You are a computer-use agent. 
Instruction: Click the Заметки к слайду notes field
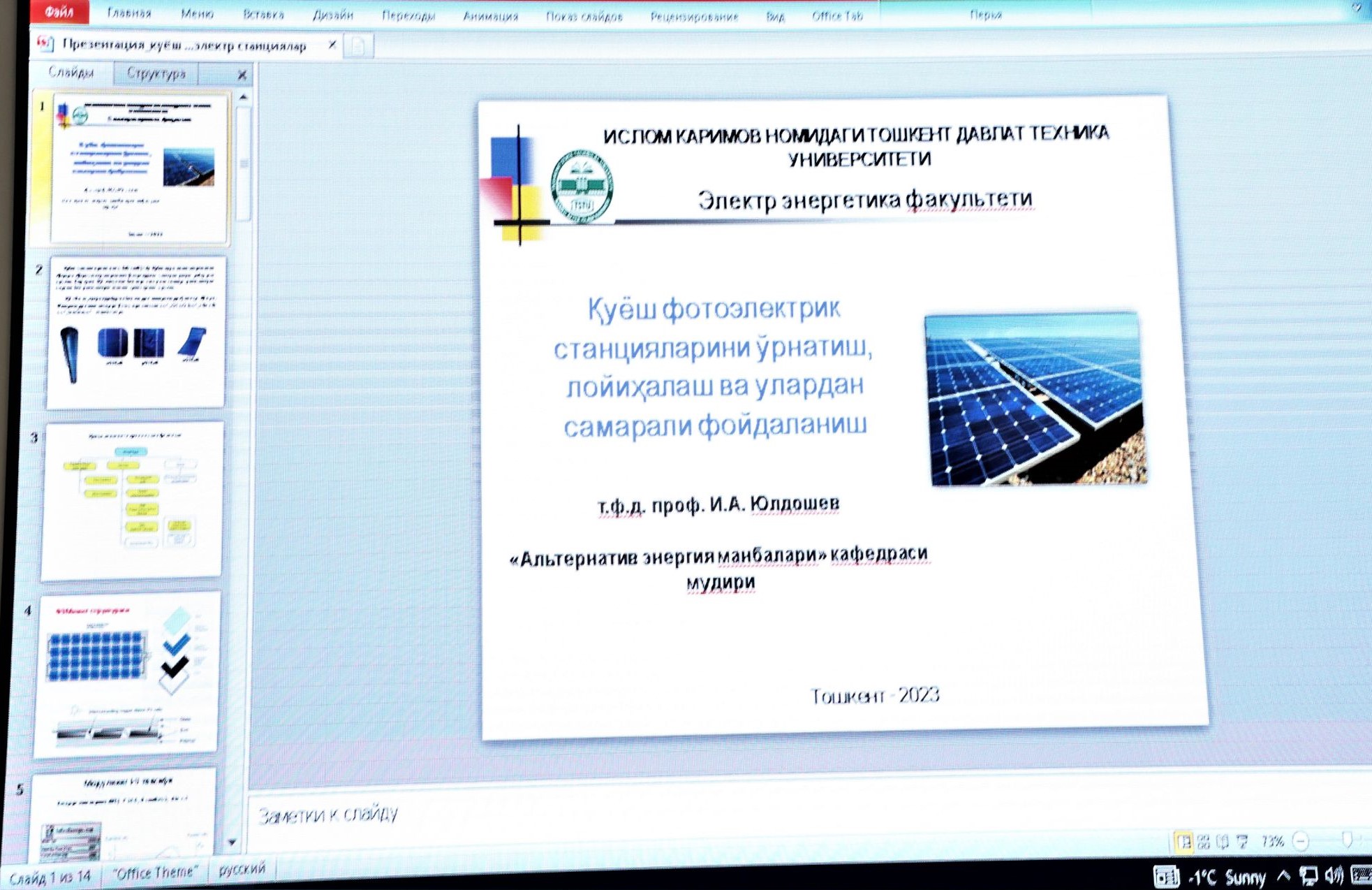810,815
